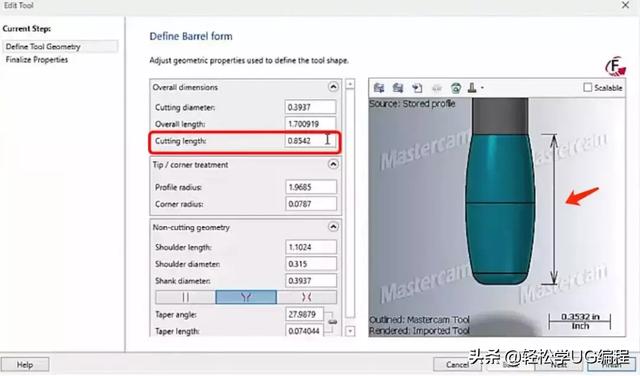Click the Shoulder diameter field
The image size is (640, 376).
pyautogui.click(x=311, y=264)
